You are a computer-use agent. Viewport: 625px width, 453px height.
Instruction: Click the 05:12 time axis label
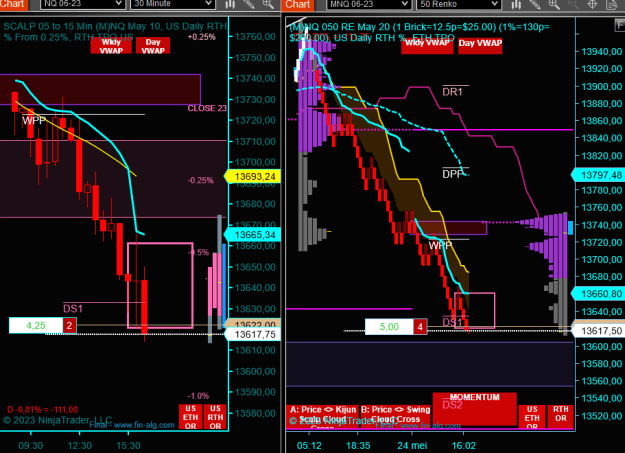click(309, 445)
